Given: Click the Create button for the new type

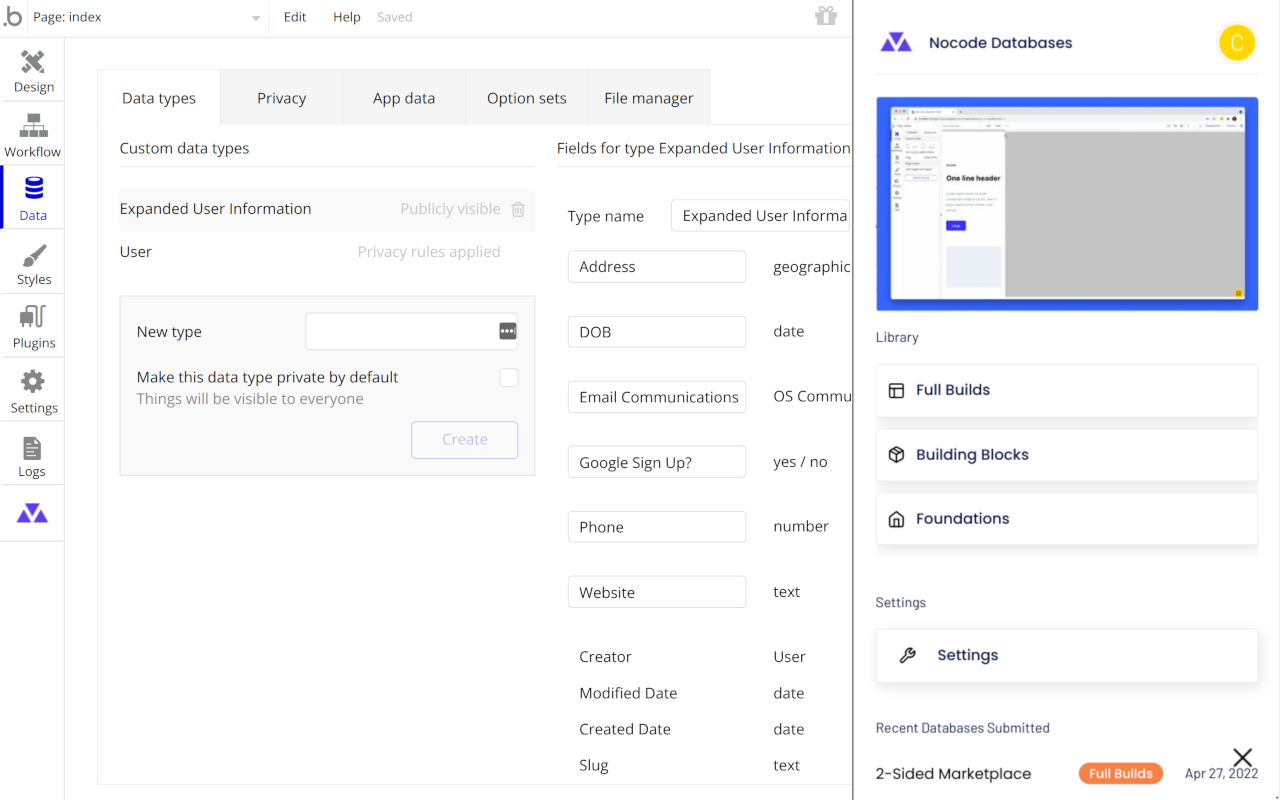Looking at the screenshot, I should point(464,440).
